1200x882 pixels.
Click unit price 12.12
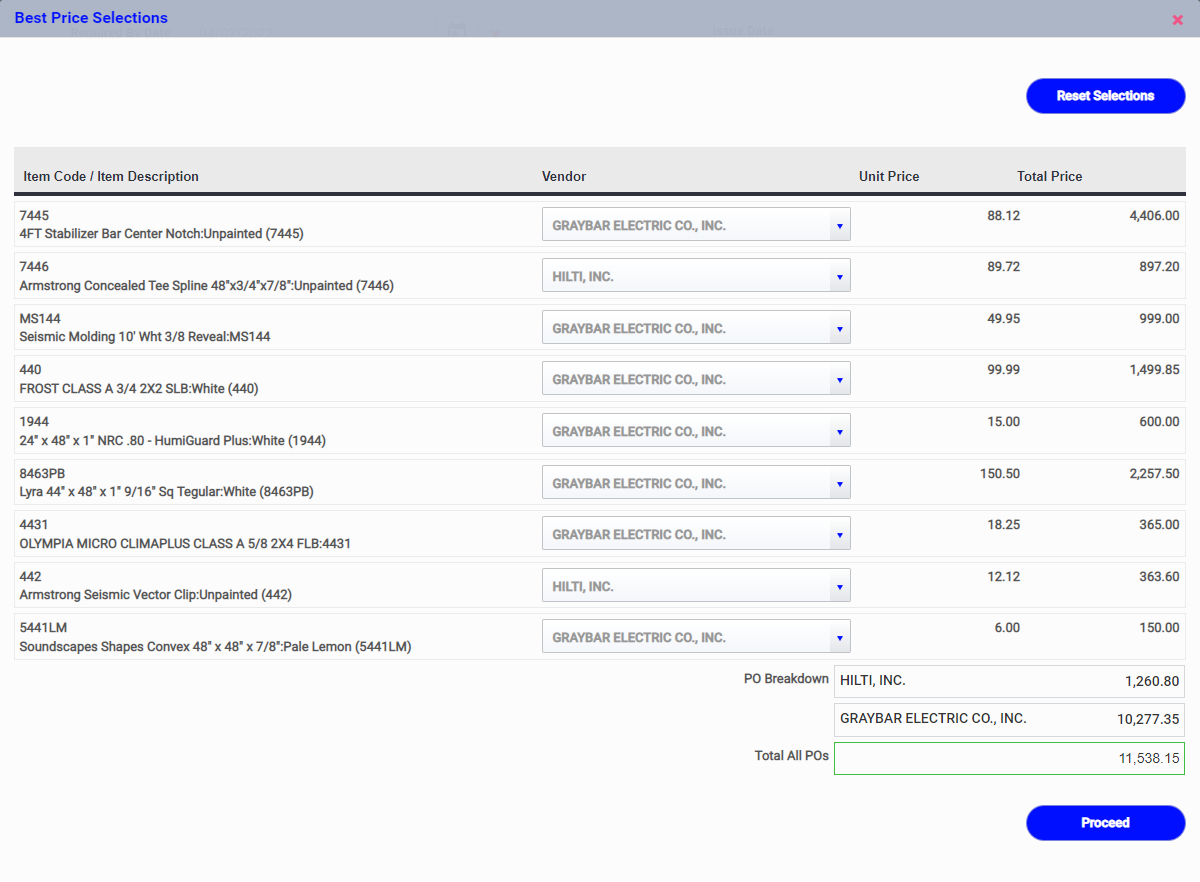[1003, 577]
